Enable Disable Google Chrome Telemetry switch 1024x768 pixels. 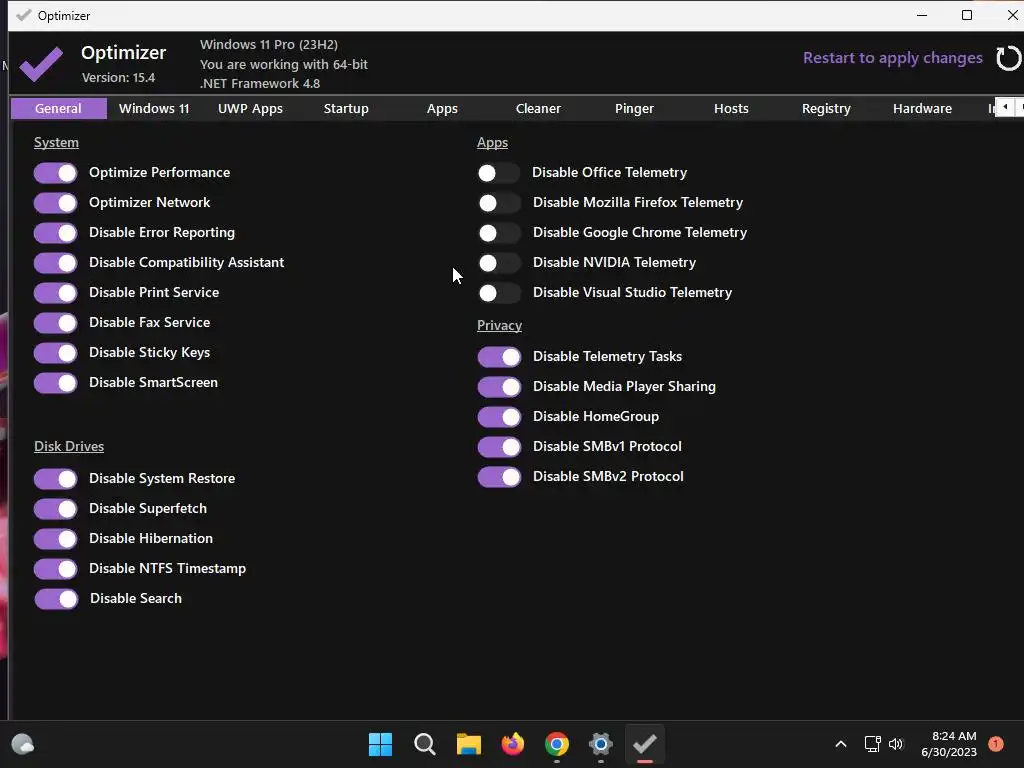499,233
